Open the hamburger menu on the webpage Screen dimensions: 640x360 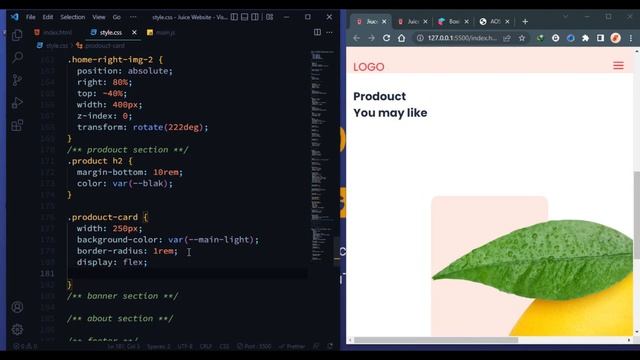618,66
